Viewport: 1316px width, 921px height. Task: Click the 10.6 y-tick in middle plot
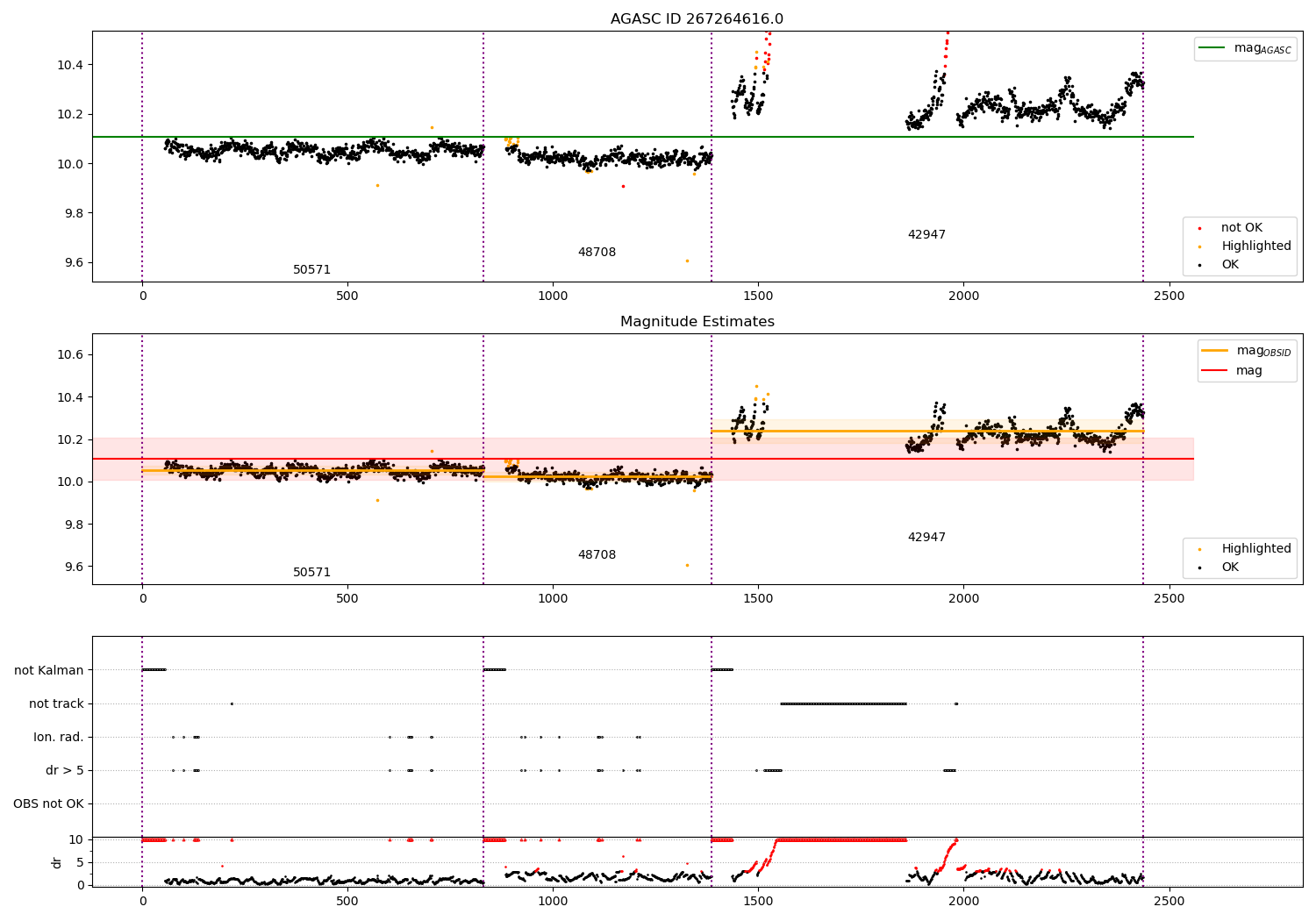tap(71, 354)
